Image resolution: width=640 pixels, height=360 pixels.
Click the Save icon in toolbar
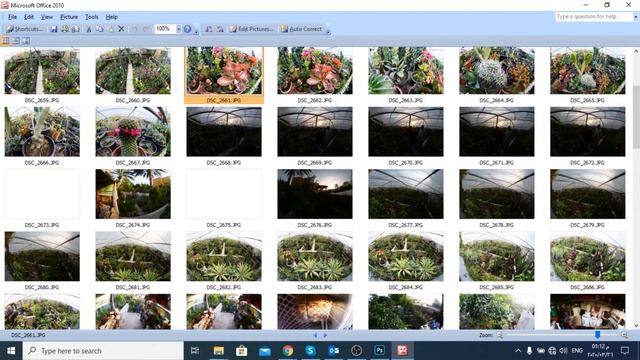54,29
